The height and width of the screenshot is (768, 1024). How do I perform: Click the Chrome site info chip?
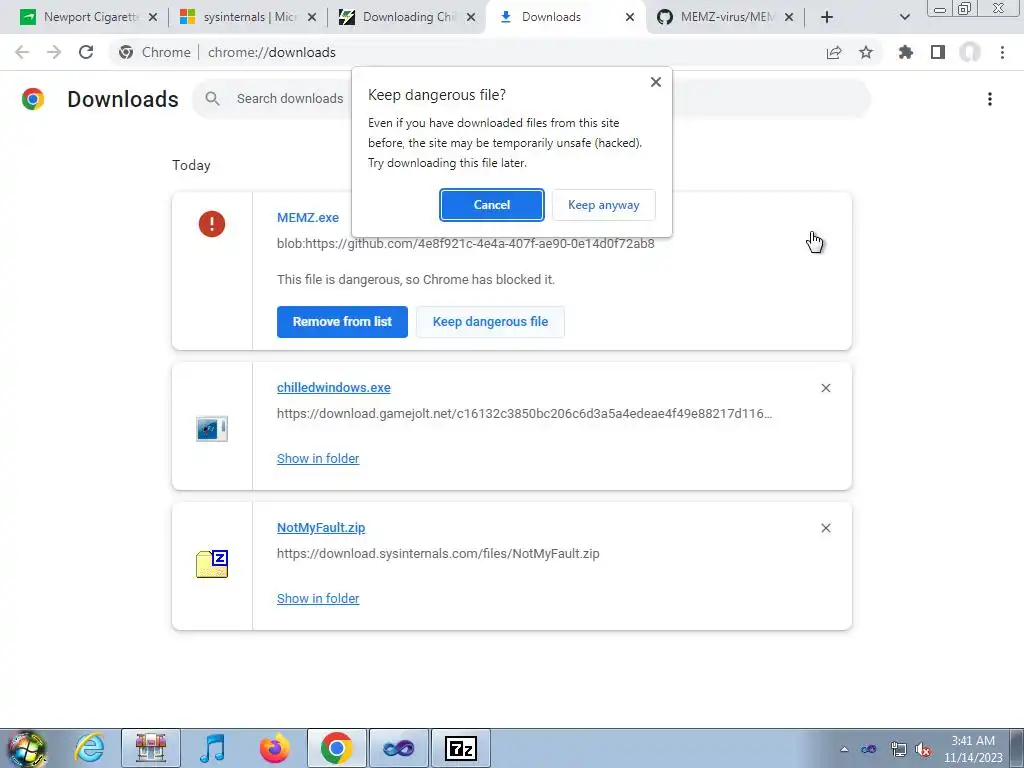click(155, 52)
